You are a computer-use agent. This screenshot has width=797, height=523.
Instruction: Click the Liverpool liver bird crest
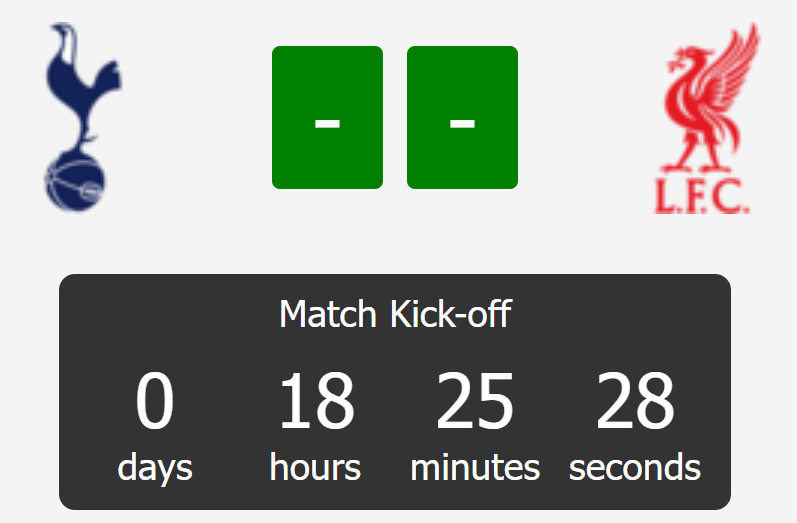pyautogui.click(x=707, y=118)
